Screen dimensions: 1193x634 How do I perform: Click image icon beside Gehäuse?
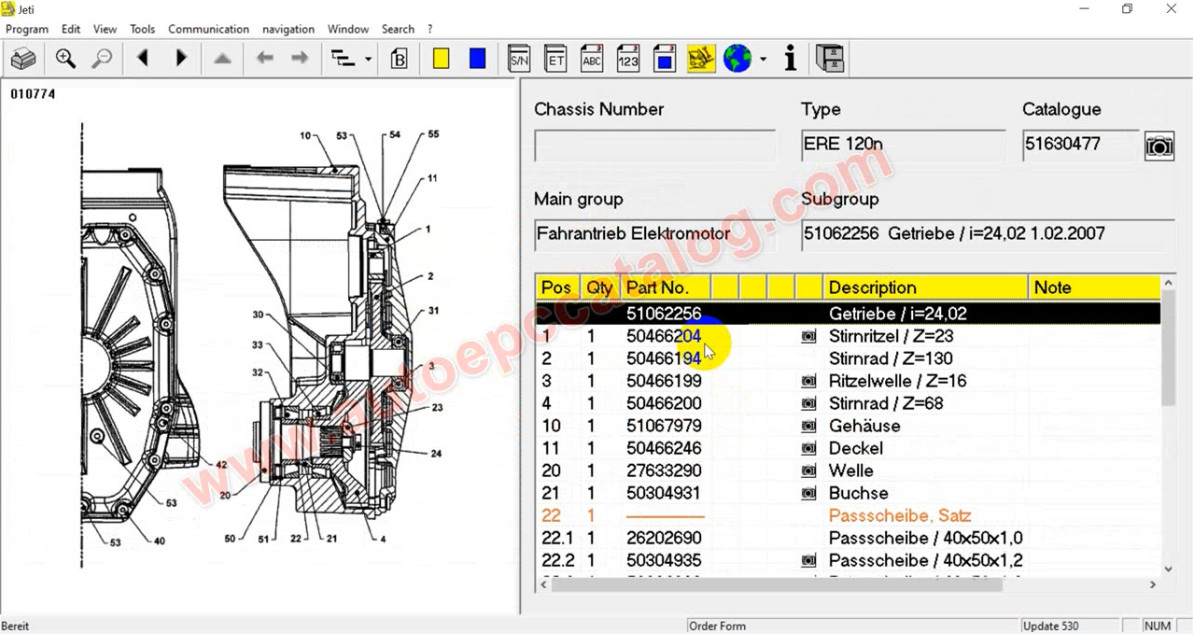(808, 426)
